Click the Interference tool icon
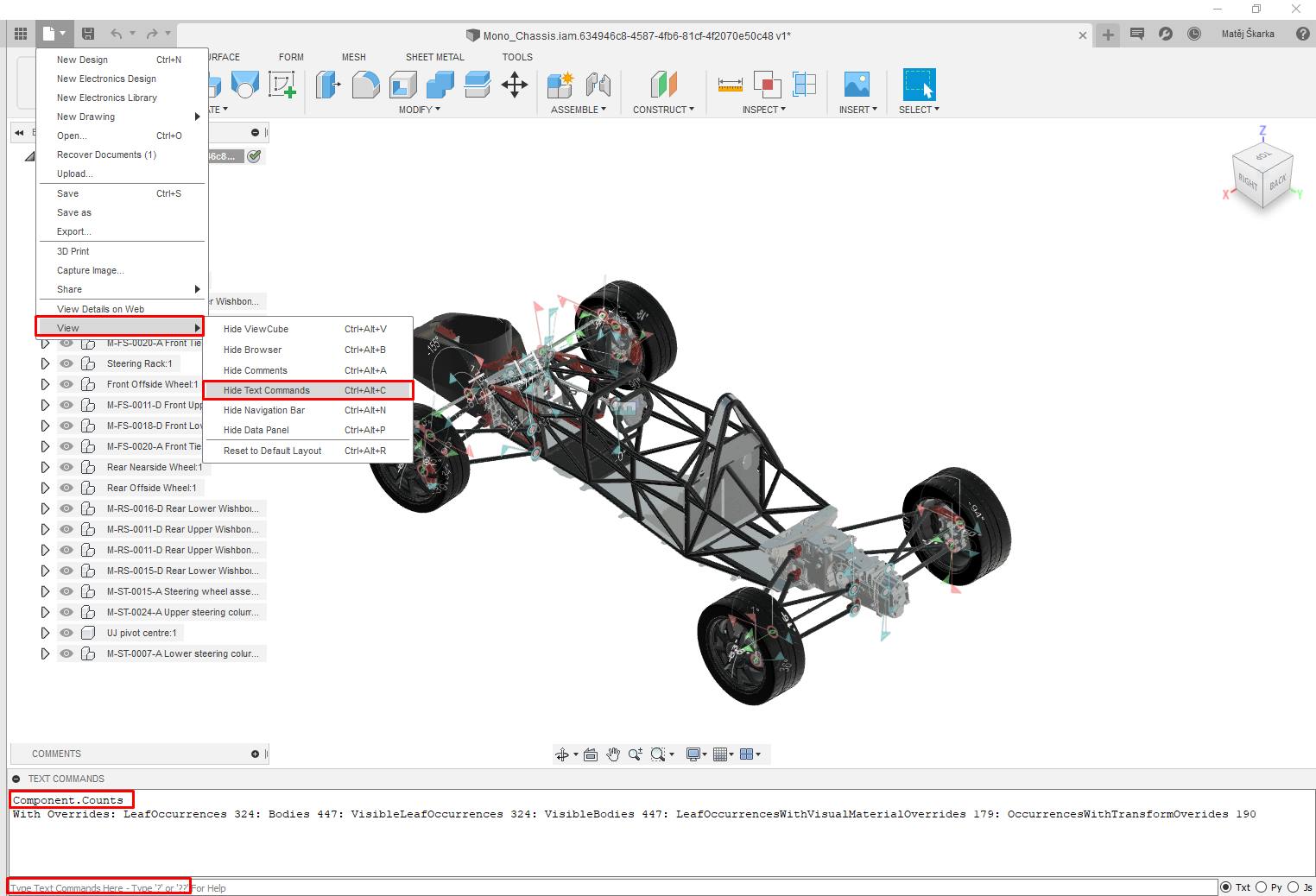The height and width of the screenshot is (896, 1316). (x=767, y=85)
